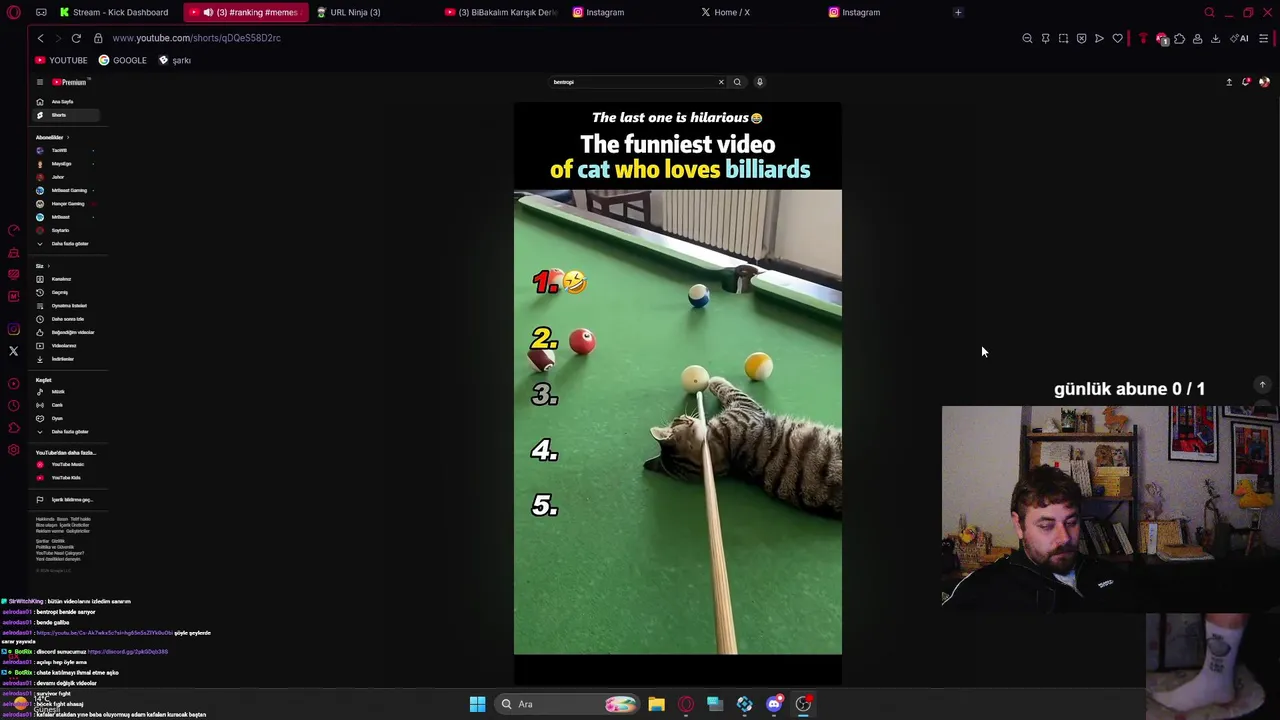The width and height of the screenshot is (1280, 720).
Task: Open the MrBeast Gaming subscription
Action: (x=66, y=190)
